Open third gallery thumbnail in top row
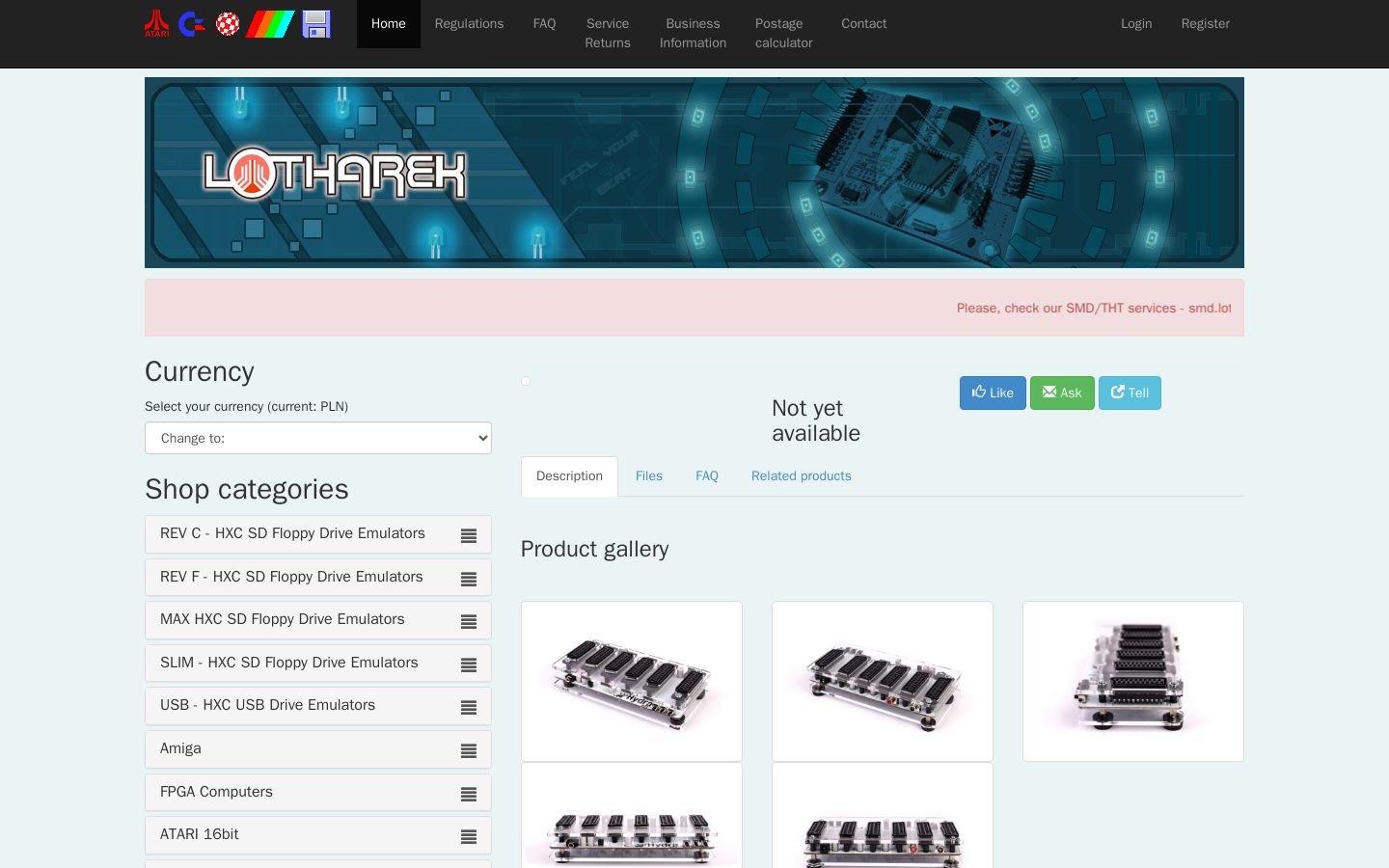This screenshot has height=868, width=1389. click(1133, 681)
